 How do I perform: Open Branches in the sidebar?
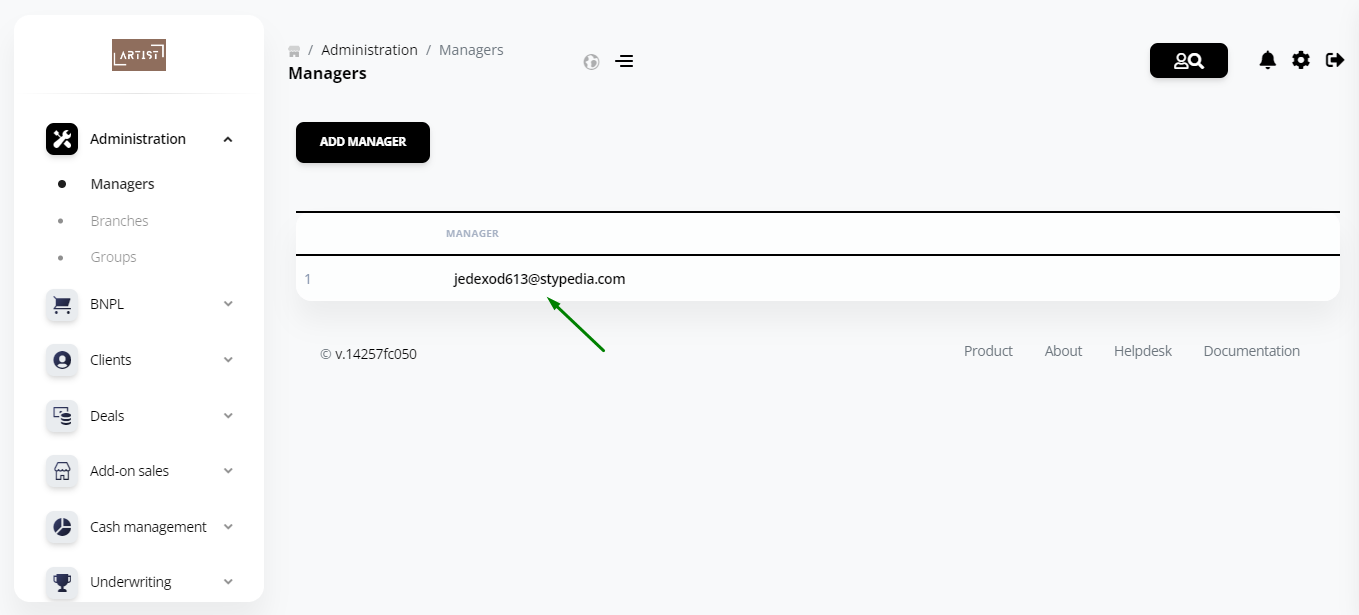[x=119, y=221]
